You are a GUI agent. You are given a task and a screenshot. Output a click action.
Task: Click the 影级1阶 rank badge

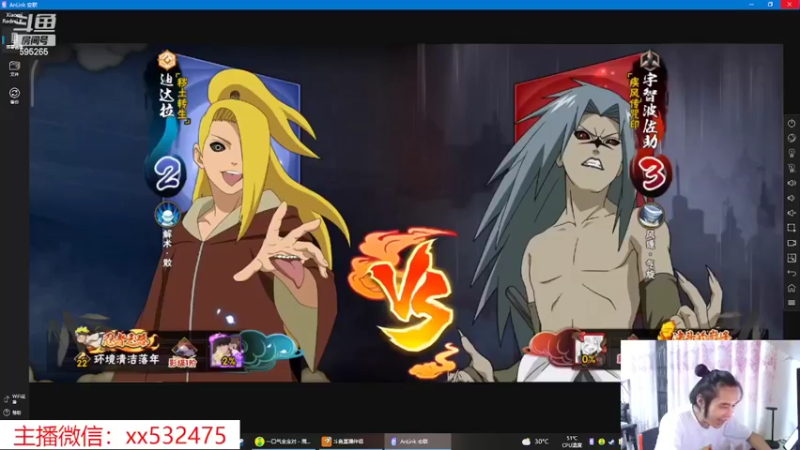click(x=183, y=352)
